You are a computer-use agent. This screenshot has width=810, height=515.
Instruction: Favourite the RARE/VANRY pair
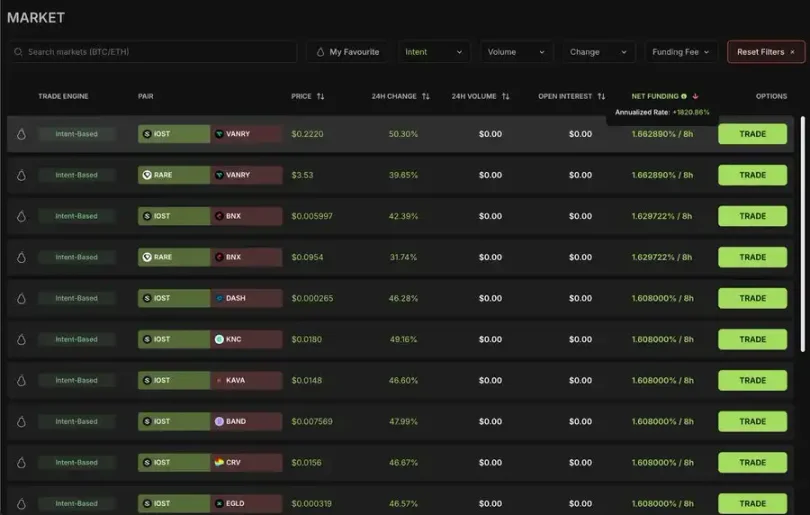click(x=21, y=175)
